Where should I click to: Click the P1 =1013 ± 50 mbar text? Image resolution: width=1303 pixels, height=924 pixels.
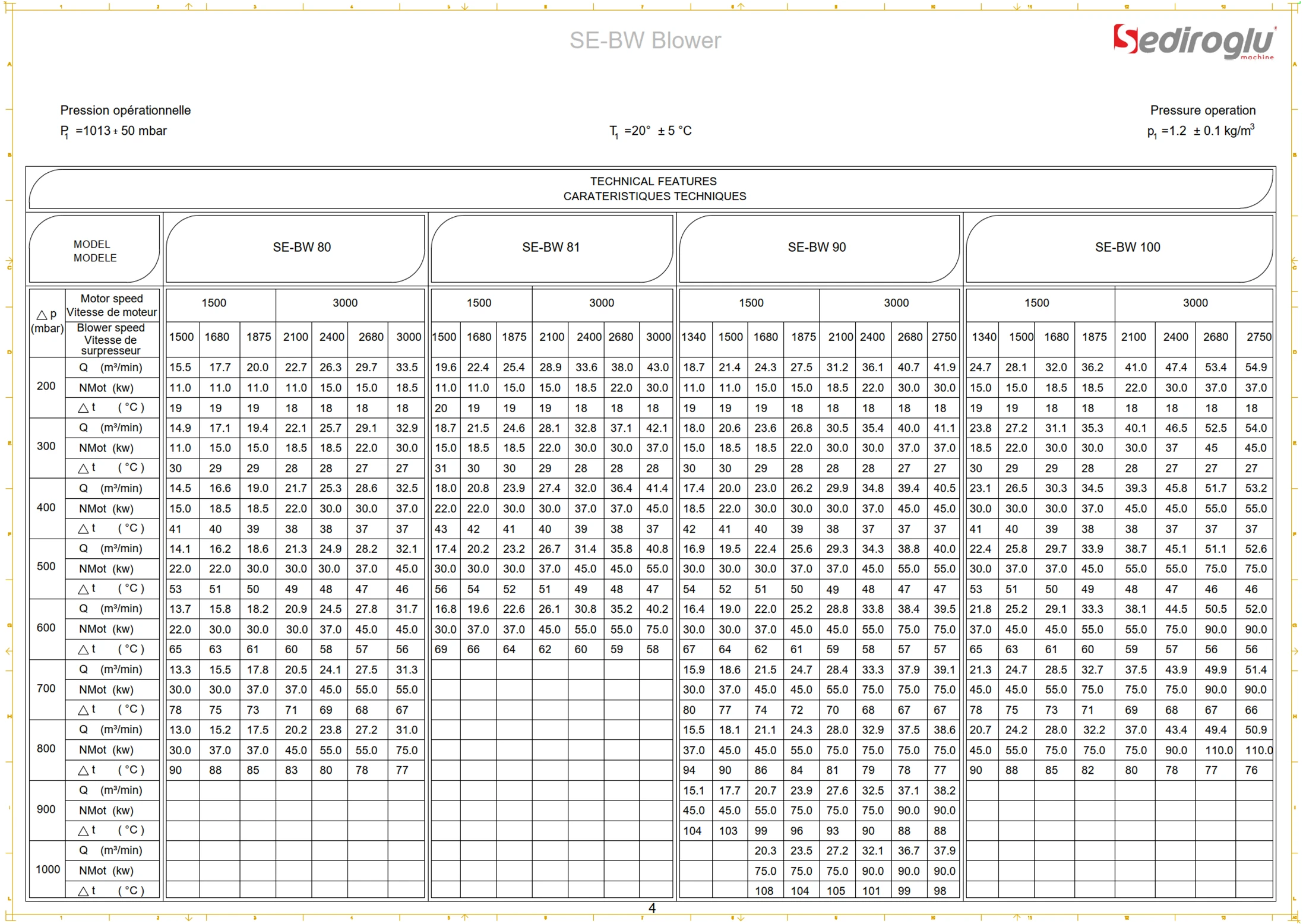[113, 131]
